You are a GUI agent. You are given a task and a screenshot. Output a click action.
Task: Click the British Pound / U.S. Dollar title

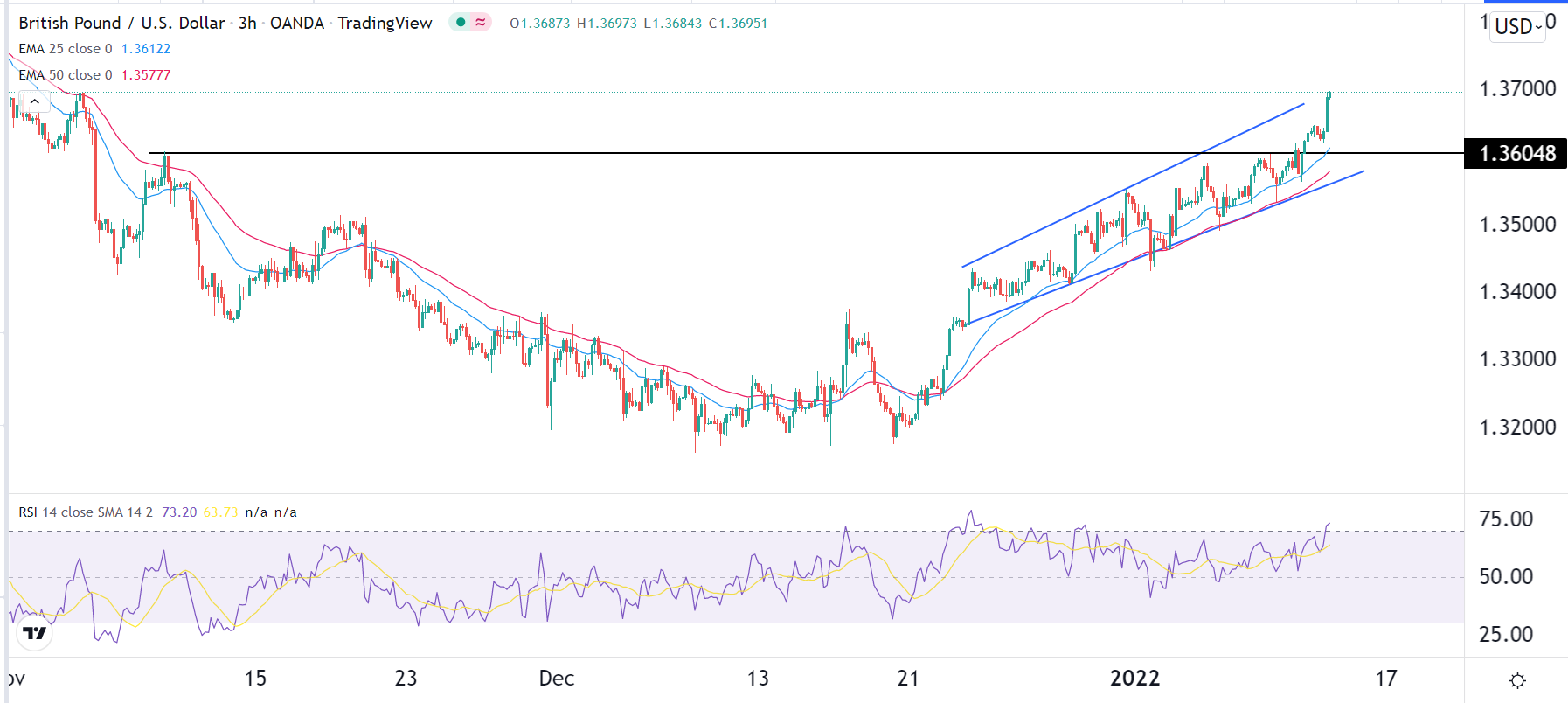point(121,24)
